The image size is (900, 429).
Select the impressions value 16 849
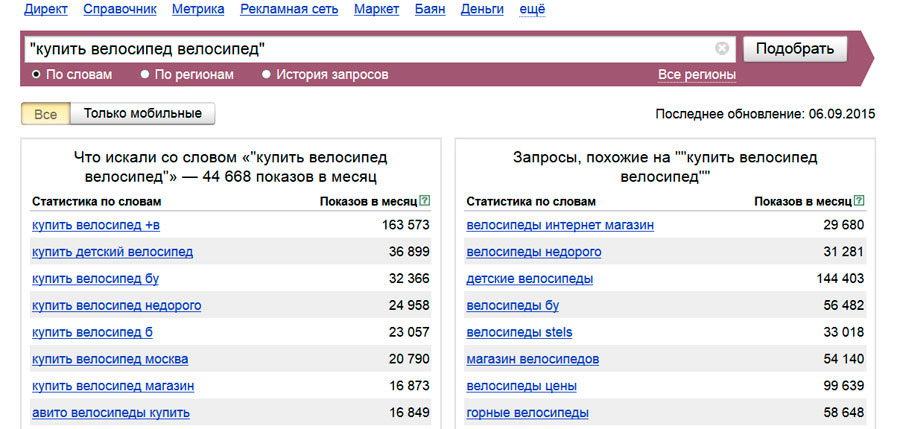[x=409, y=413]
